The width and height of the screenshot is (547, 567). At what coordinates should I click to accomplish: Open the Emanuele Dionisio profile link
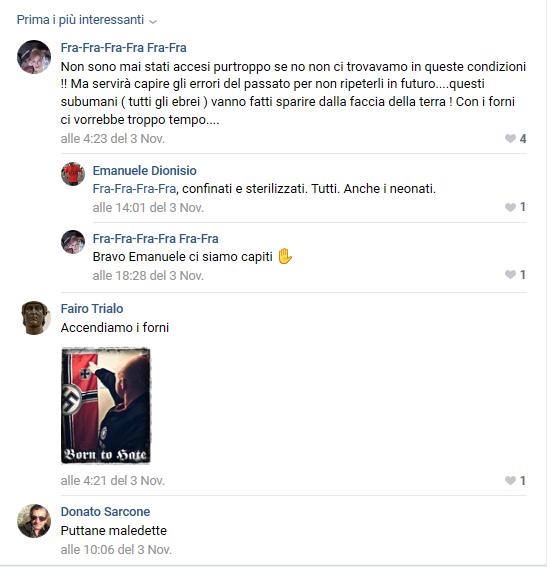(x=145, y=171)
